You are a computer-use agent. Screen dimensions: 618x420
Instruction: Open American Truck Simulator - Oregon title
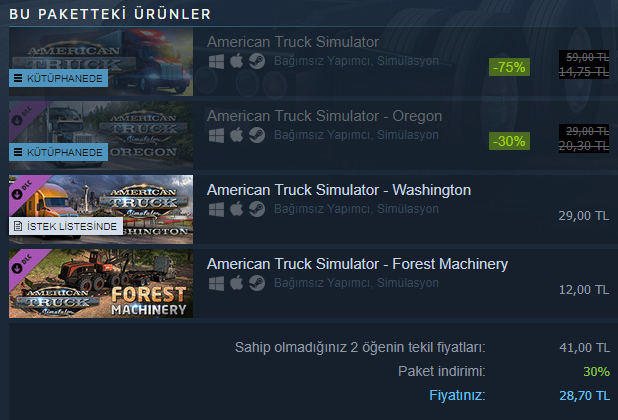(x=324, y=116)
